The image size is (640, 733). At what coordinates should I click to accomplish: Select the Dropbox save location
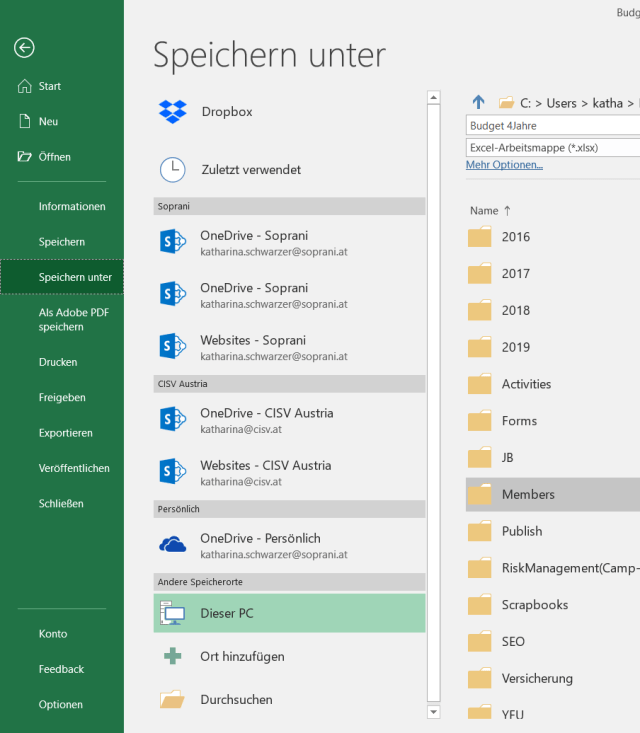click(x=289, y=112)
